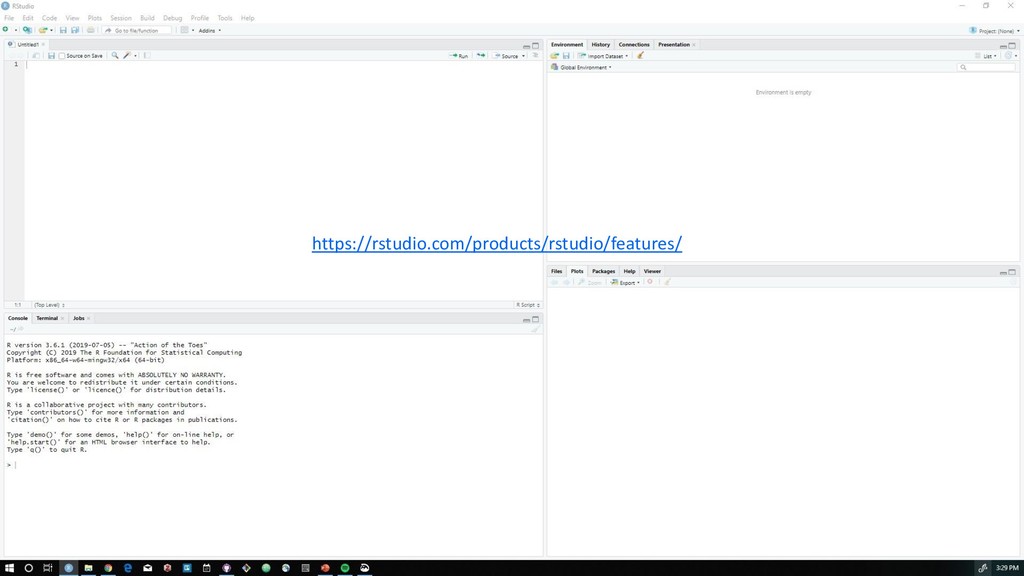Run the current line with Run button
Viewport: 1024px width, 576px height.
tap(459, 56)
